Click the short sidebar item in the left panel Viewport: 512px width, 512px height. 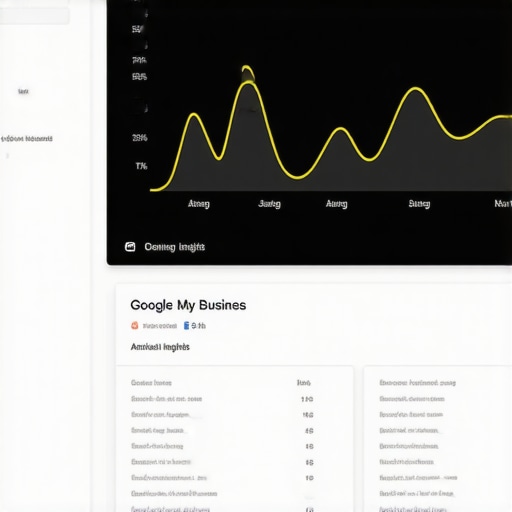23,91
